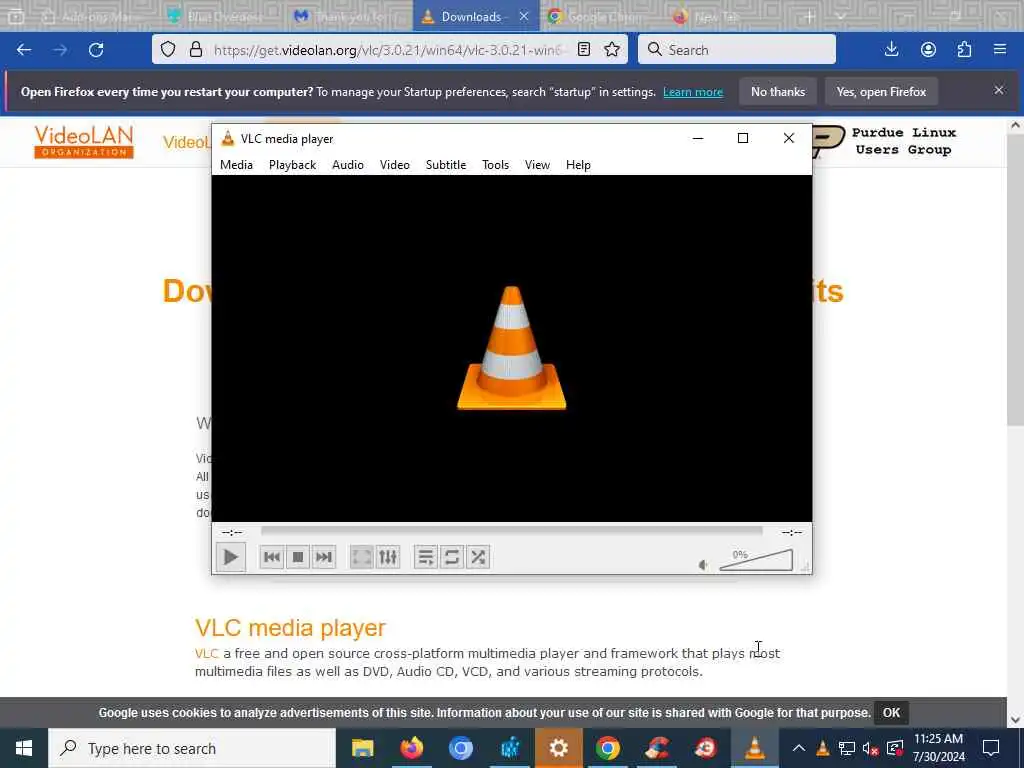Close the Downloads tab
Screen dimensions: 1024x768
(524, 16)
